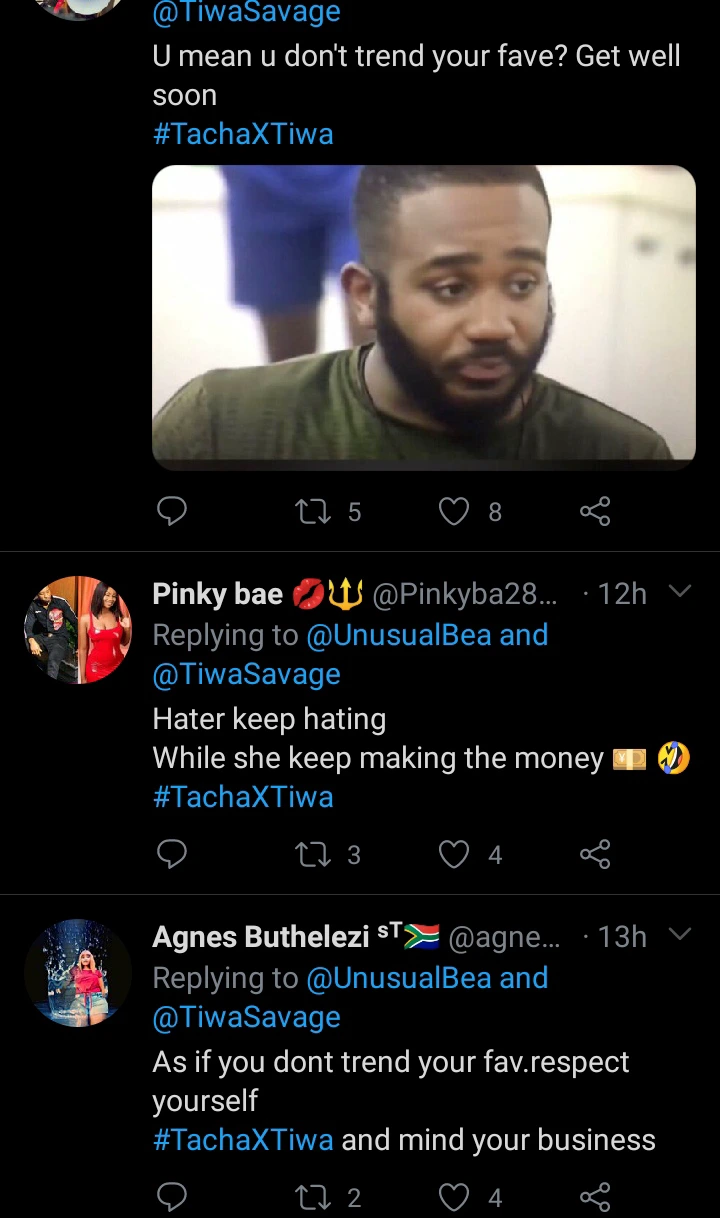Share Agnes Buthelezi's tweet

click(595, 1197)
